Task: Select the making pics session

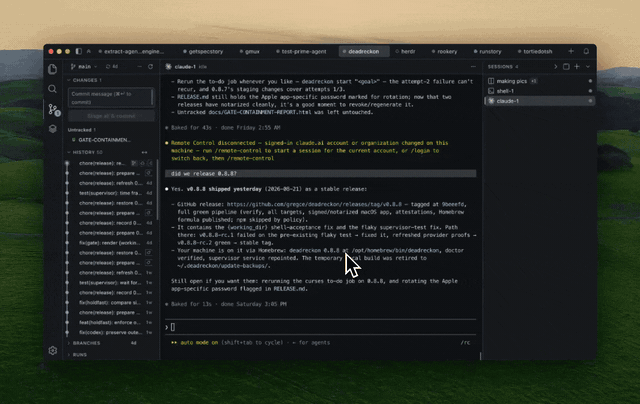Action: click(539, 81)
